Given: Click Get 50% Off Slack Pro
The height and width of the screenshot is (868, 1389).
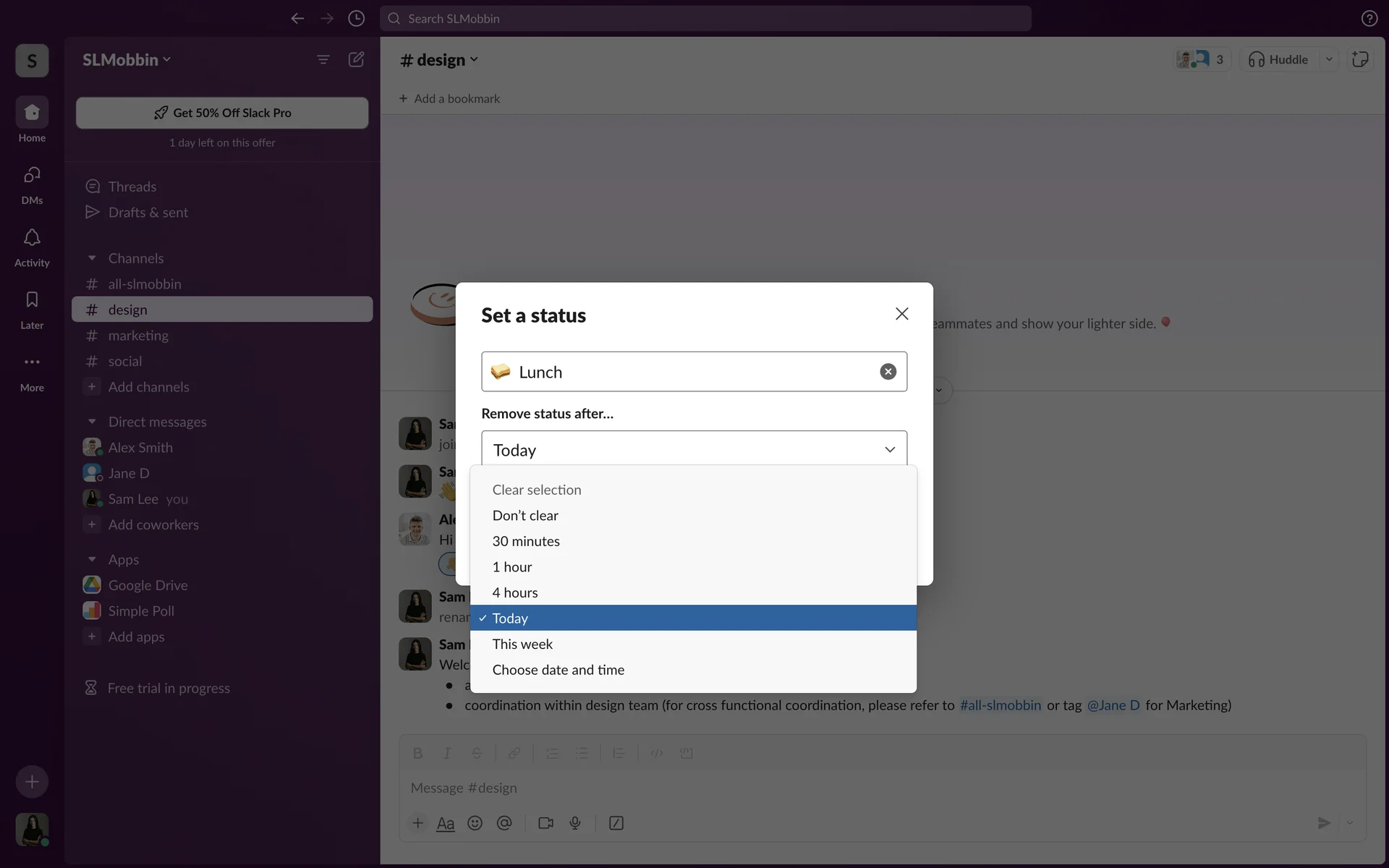Looking at the screenshot, I should (222, 113).
